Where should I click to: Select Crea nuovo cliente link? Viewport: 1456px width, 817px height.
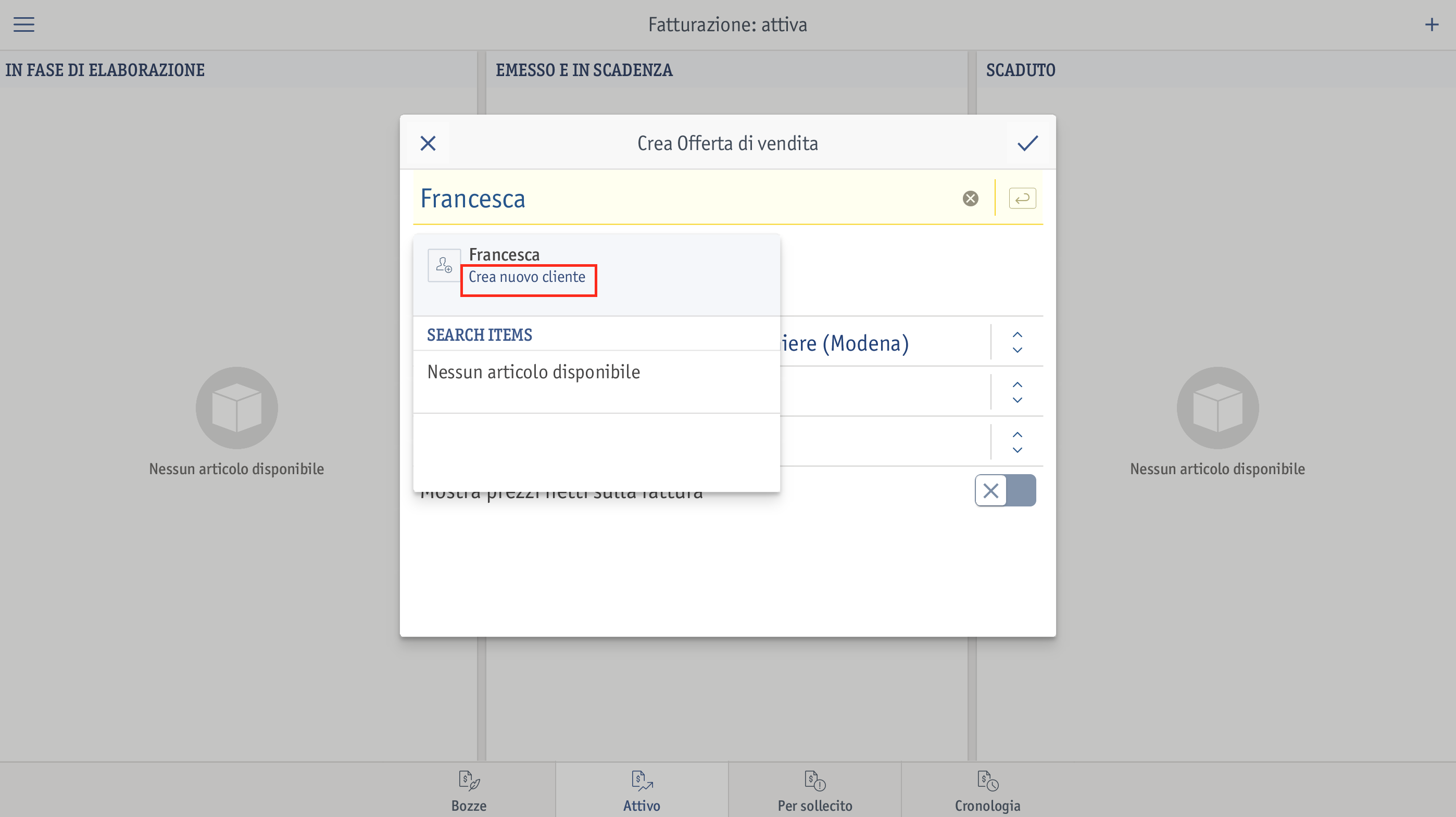[527, 277]
